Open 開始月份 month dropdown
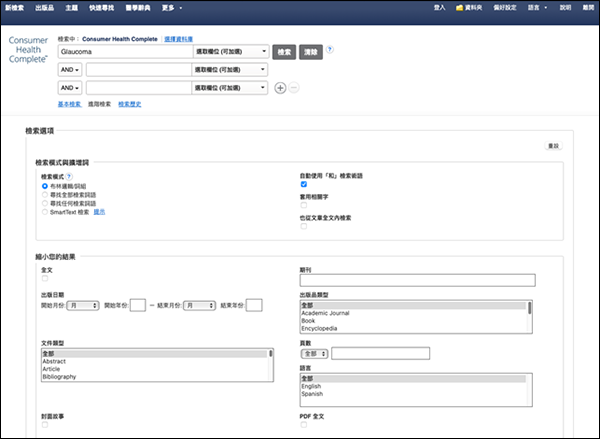Image resolution: width=600 pixels, height=439 pixels. point(83,305)
